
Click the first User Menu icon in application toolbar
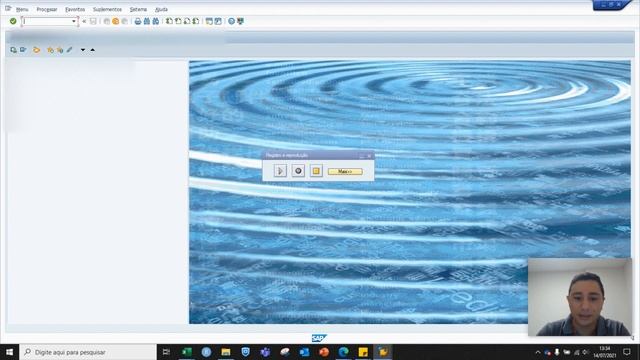pyautogui.click(x=13, y=50)
